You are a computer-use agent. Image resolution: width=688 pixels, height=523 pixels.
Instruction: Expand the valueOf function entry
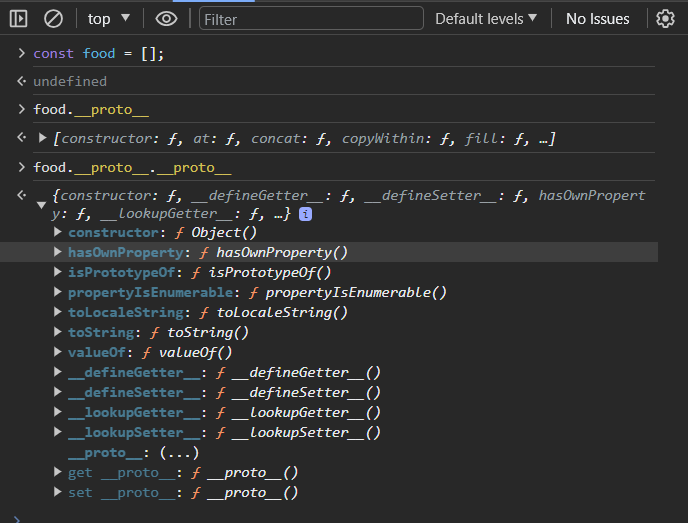click(x=59, y=353)
